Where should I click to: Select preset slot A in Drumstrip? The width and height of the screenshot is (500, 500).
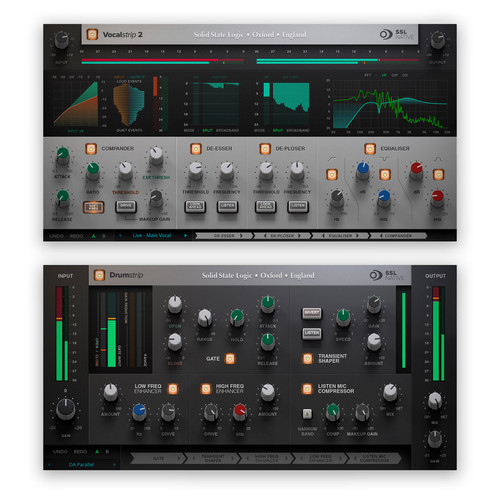tap(97, 452)
